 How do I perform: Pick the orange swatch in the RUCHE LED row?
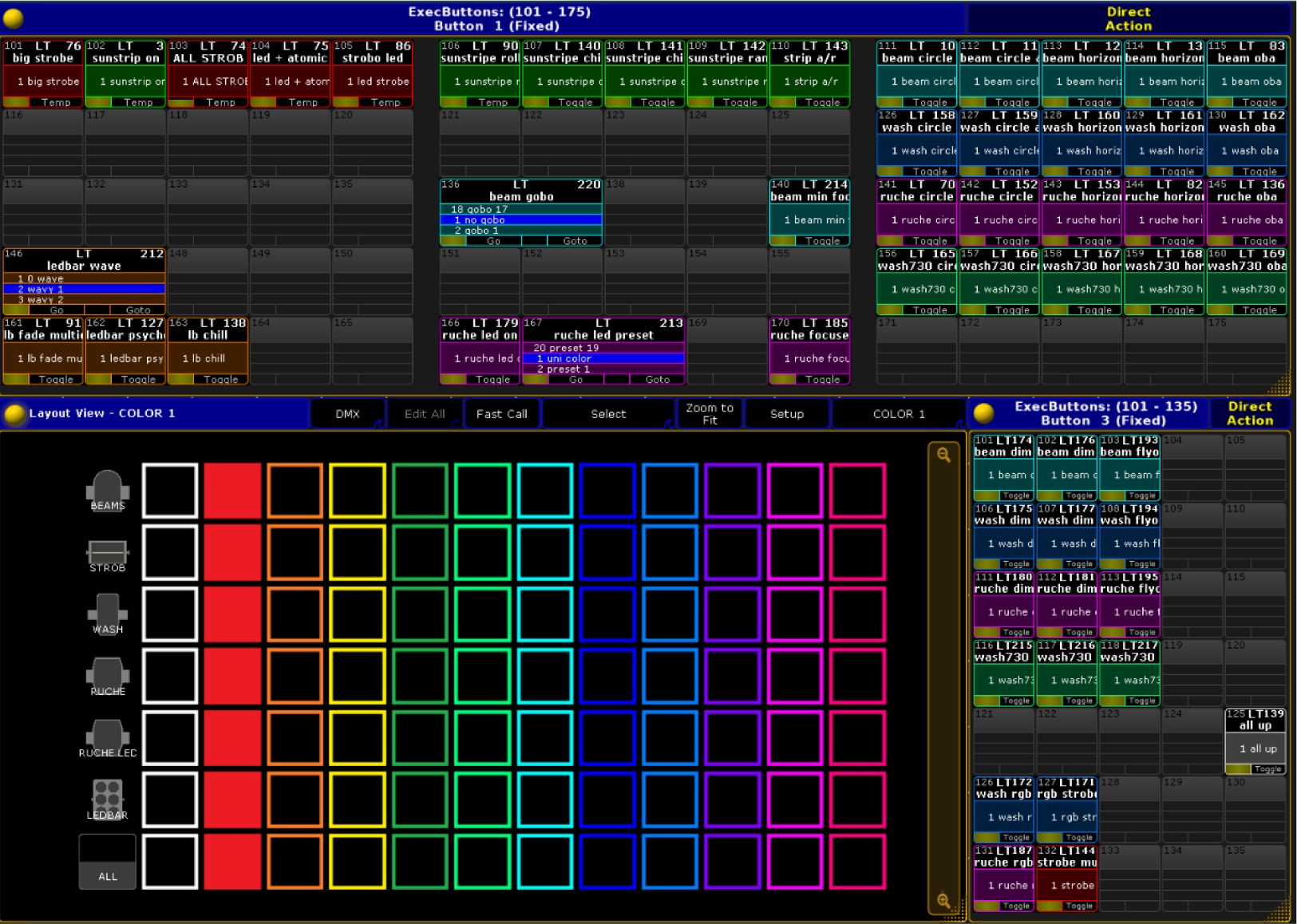tap(295, 738)
